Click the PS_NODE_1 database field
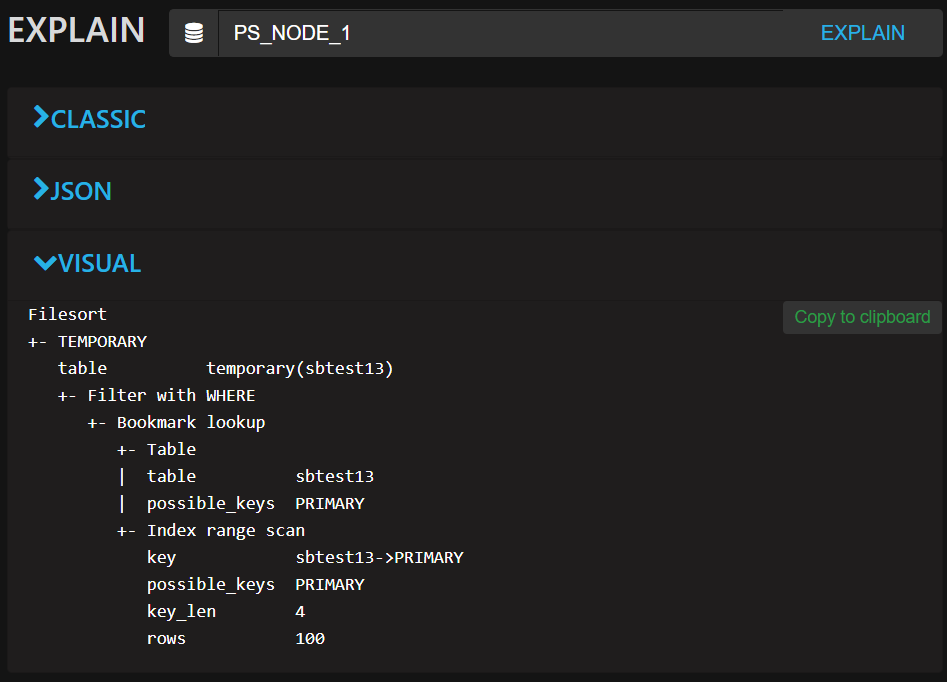The width and height of the screenshot is (947, 682). (500, 33)
